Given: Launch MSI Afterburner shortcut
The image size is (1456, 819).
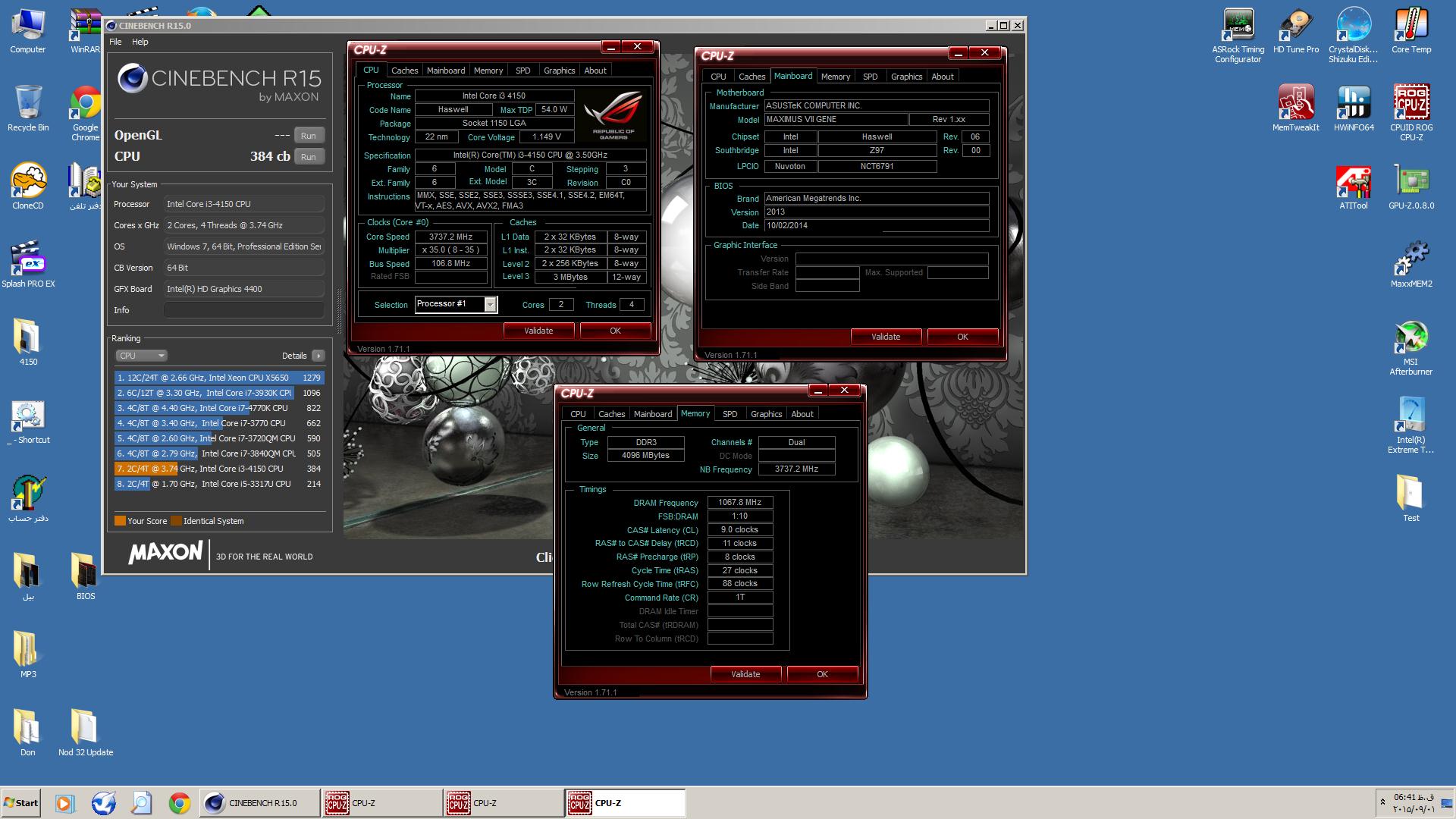Looking at the screenshot, I should (x=1411, y=348).
